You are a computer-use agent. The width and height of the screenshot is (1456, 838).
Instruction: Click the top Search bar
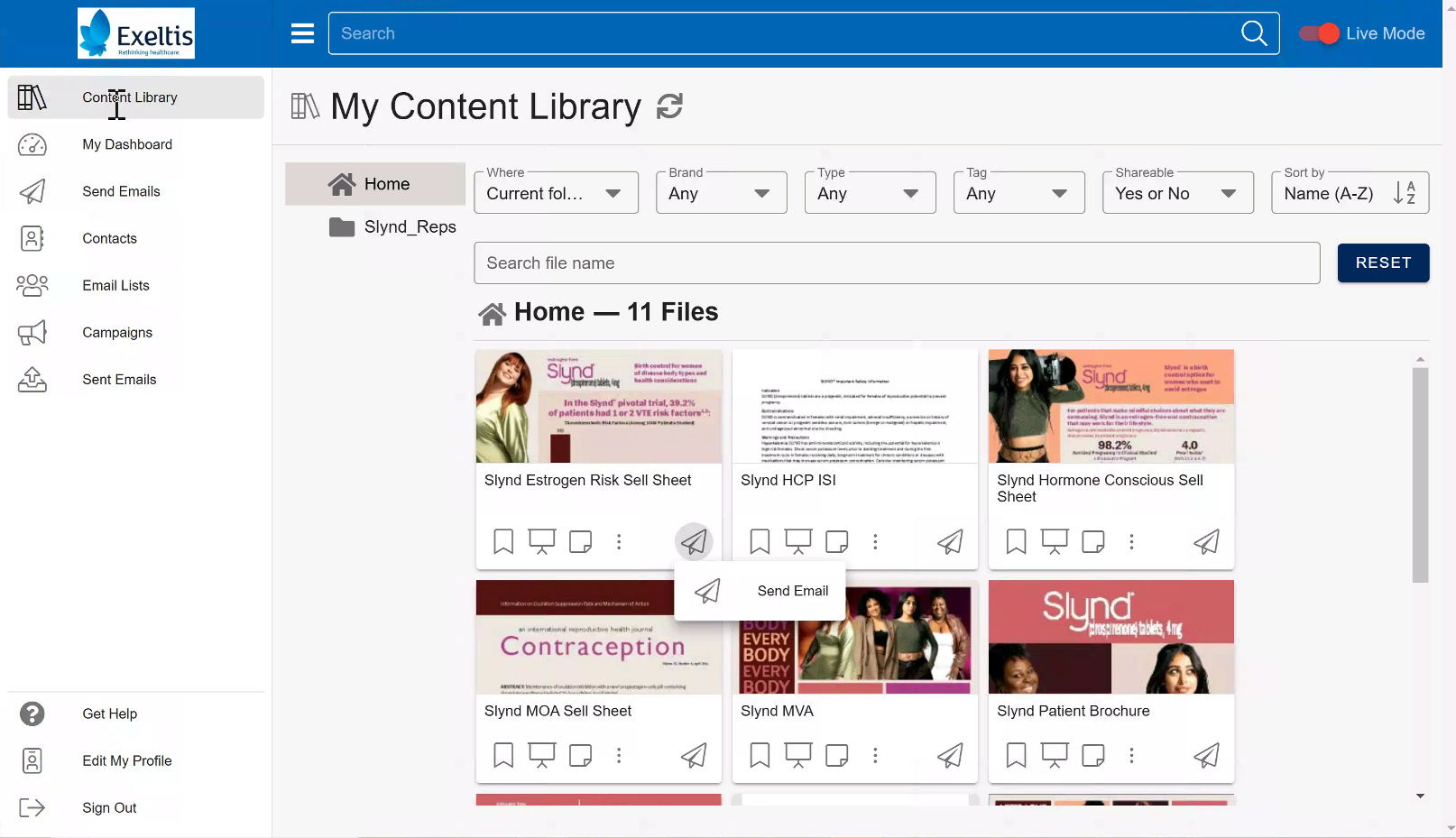[783, 33]
